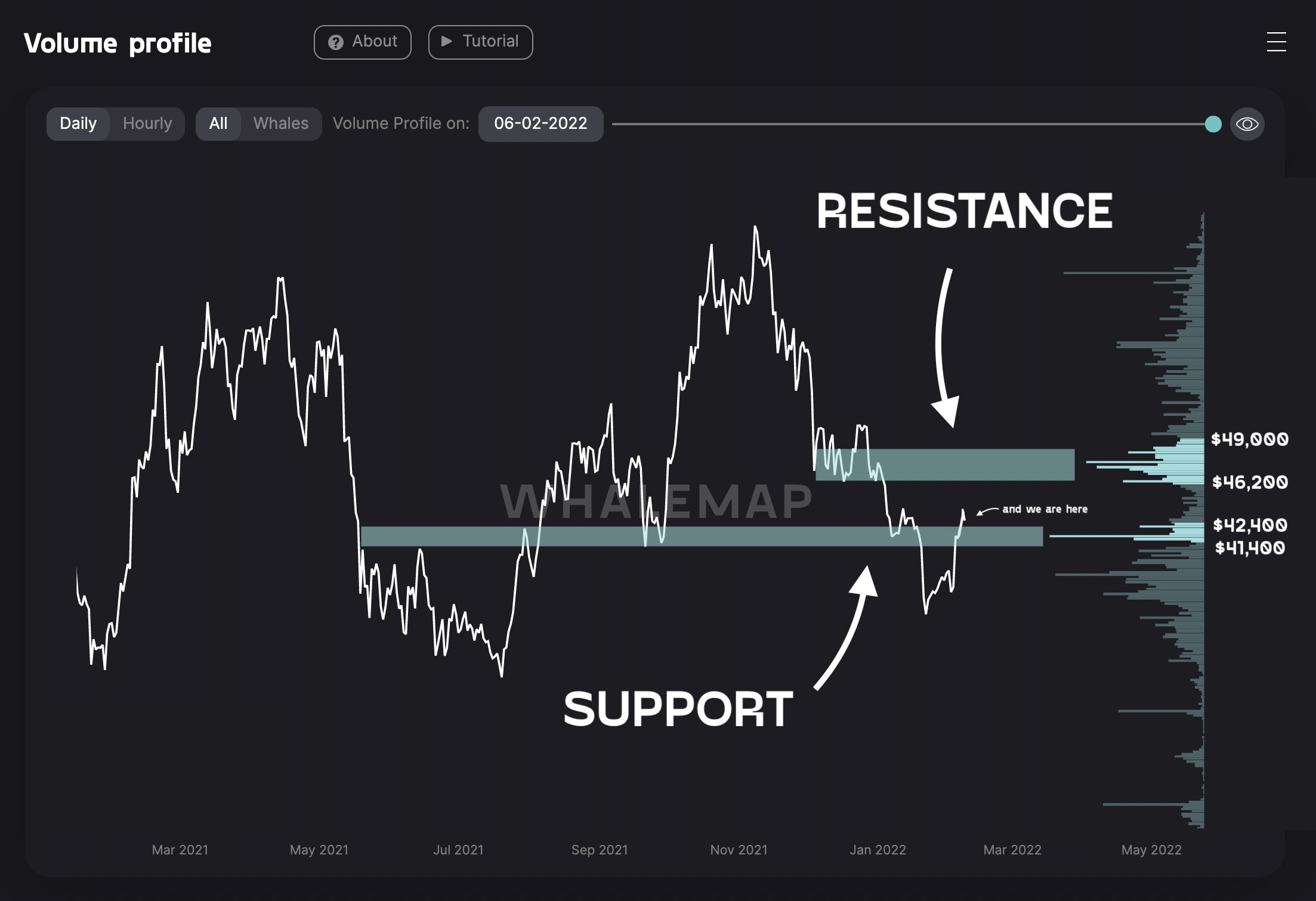Select the Daily view tab
Viewport: 1316px width, 901px height.
point(78,124)
